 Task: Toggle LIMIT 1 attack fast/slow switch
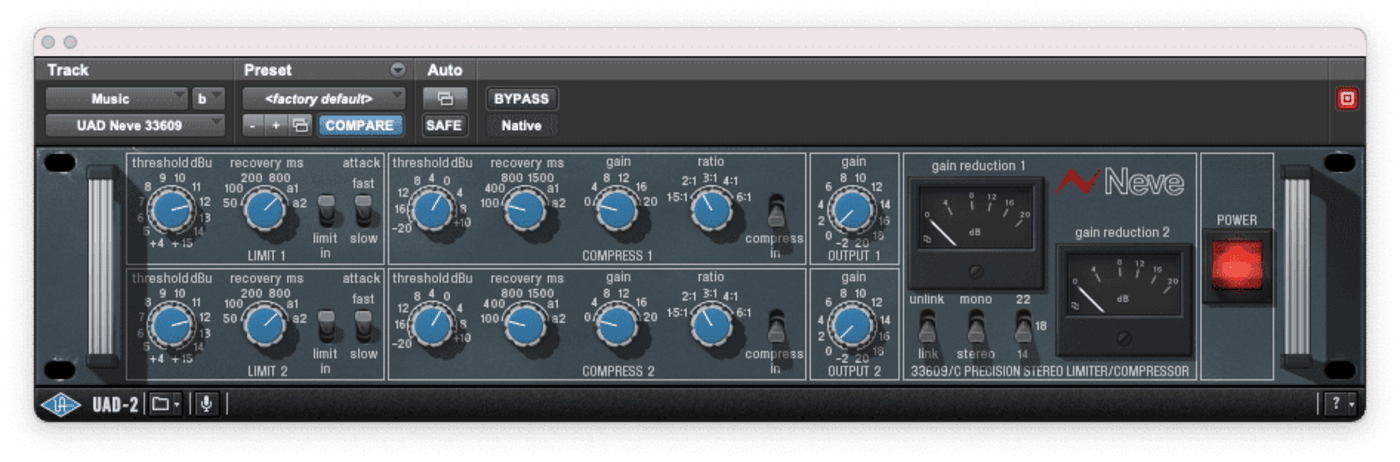click(364, 211)
